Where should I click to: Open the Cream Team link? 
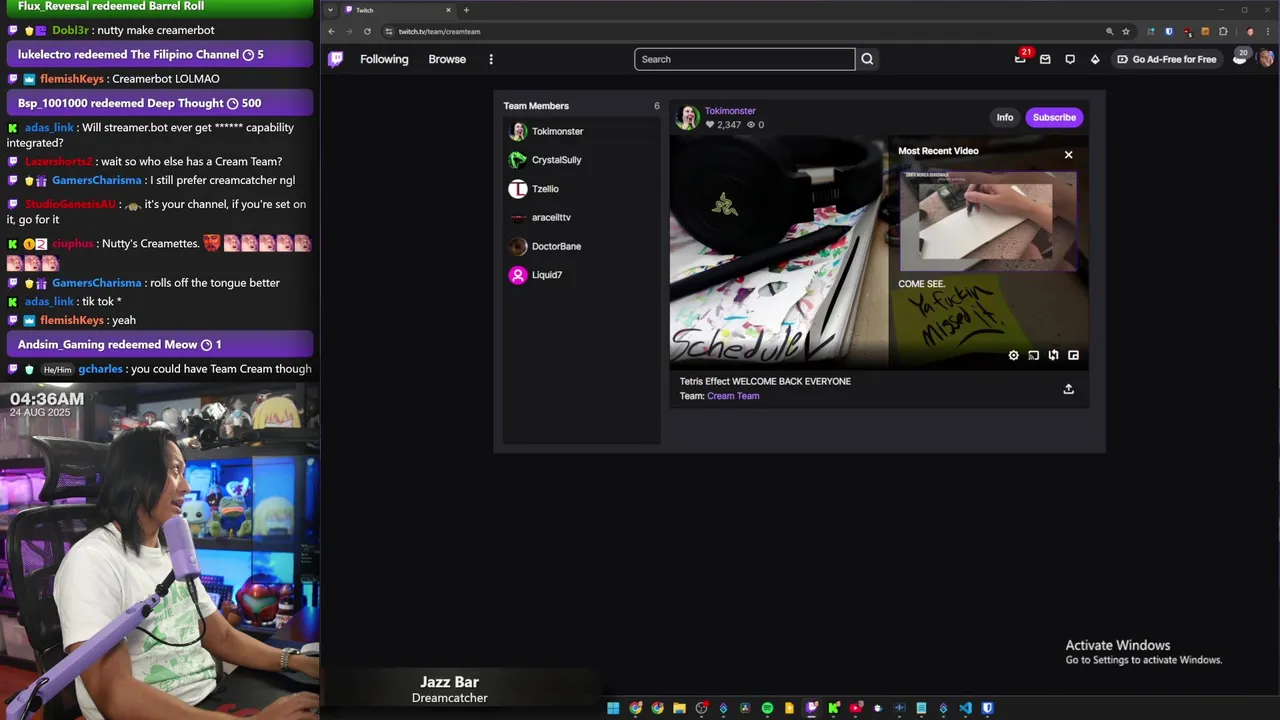coord(733,396)
